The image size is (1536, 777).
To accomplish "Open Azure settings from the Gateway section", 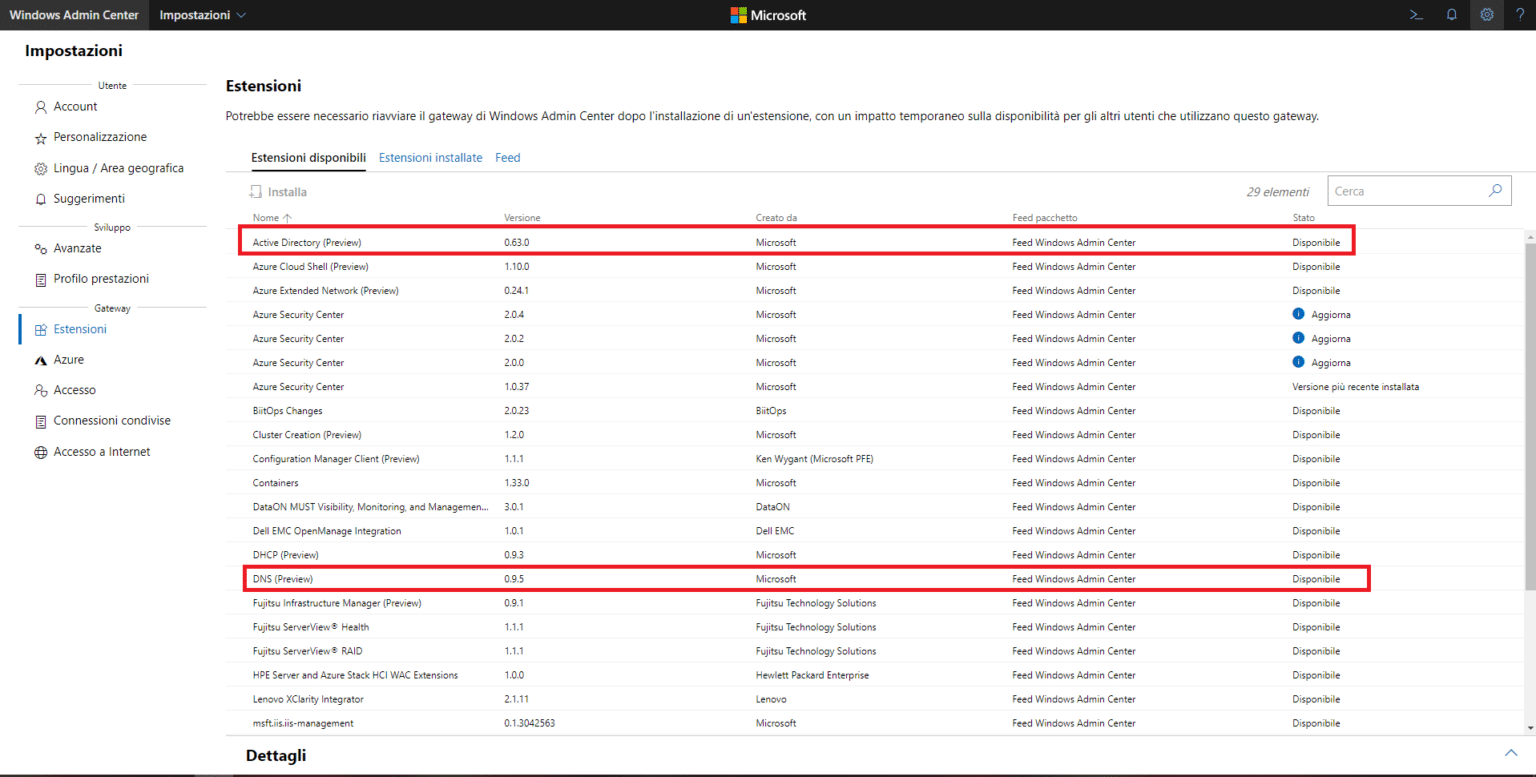I will [x=68, y=359].
